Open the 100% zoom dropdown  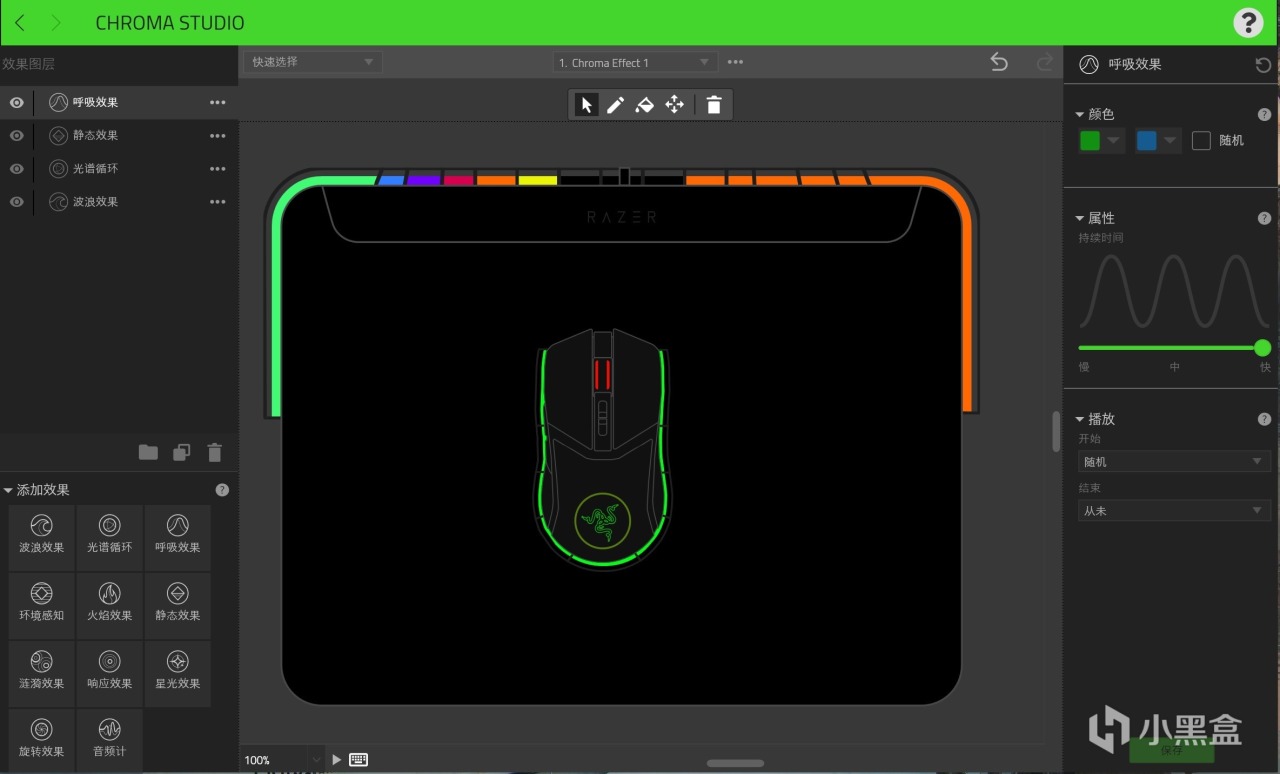[283, 760]
